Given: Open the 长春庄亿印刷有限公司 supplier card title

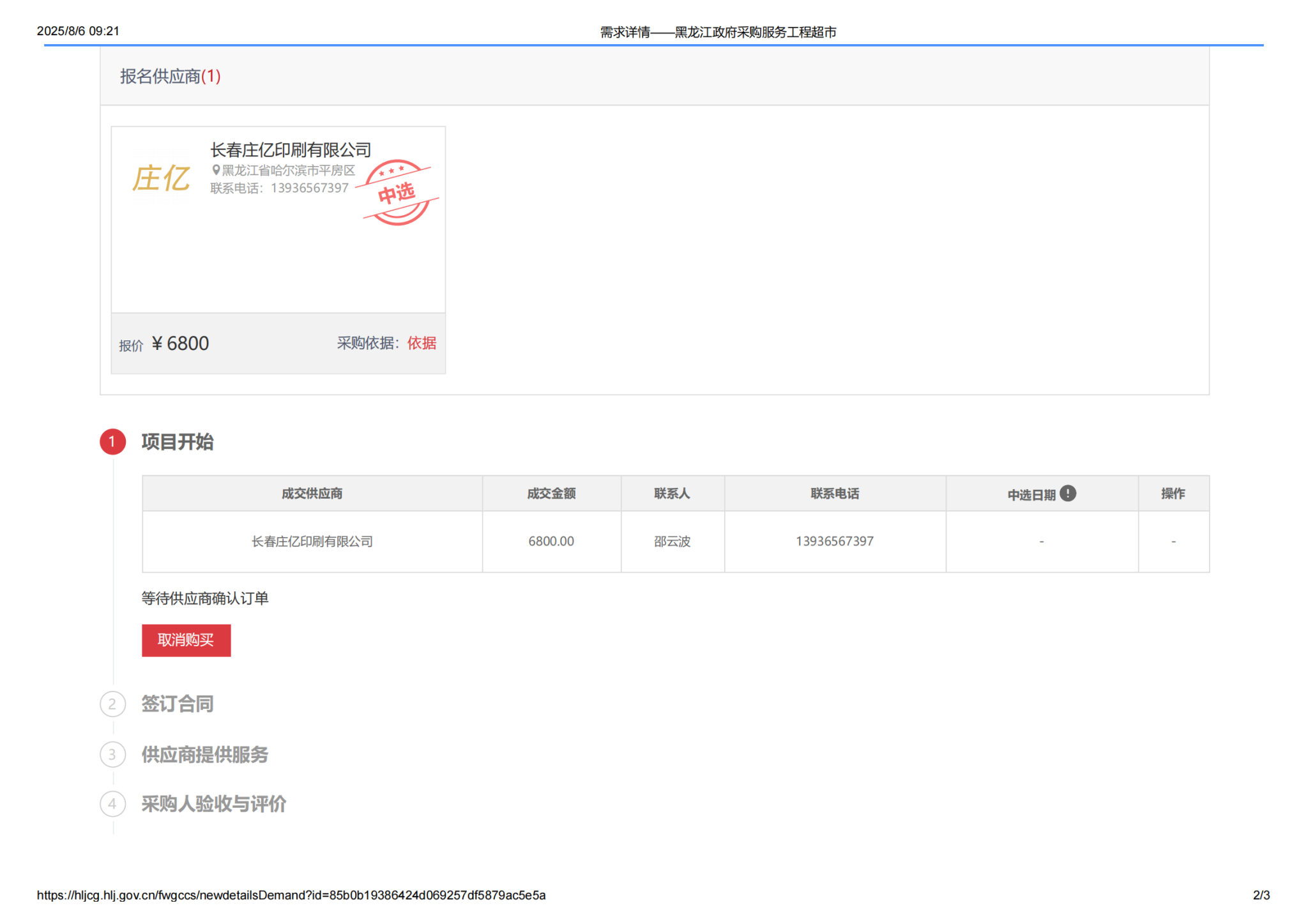Looking at the screenshot, I should [291, 150].
